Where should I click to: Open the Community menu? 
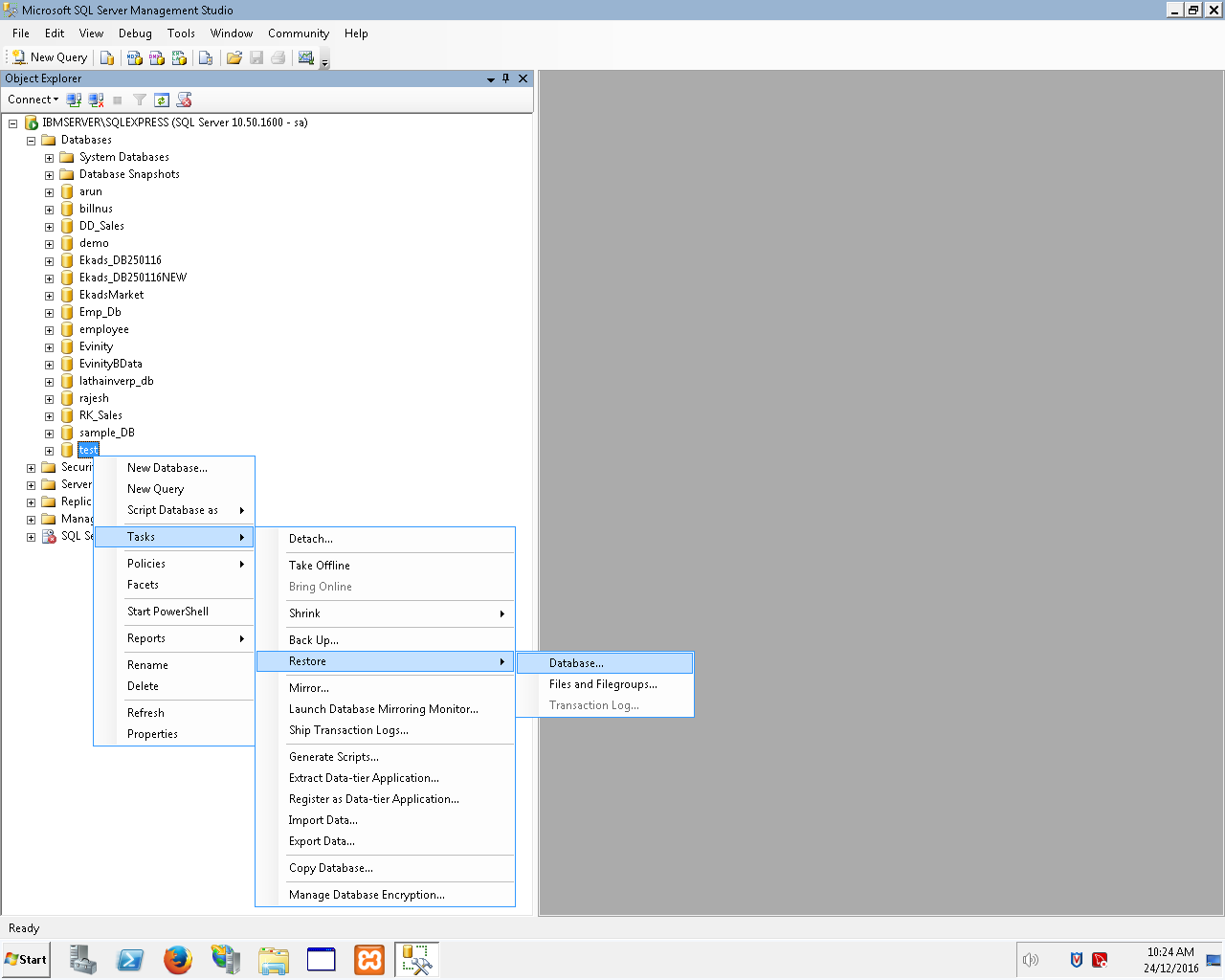(299, 33)
